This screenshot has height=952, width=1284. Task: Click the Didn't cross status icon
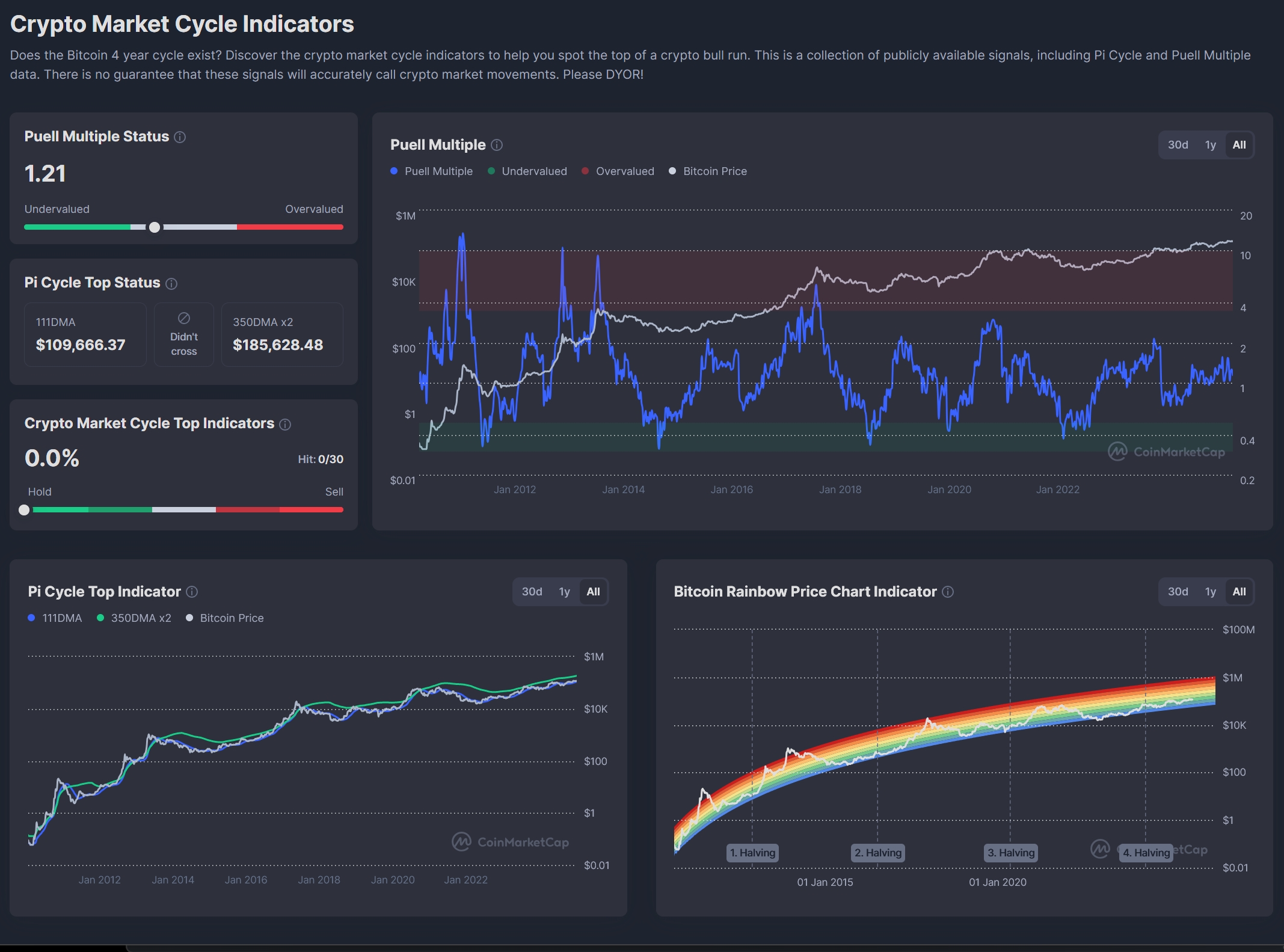point(184,318)
